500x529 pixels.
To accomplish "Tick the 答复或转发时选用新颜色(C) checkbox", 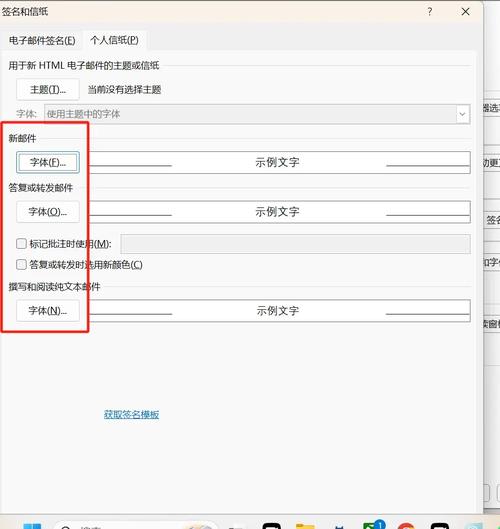I will [x=21, y=264].
